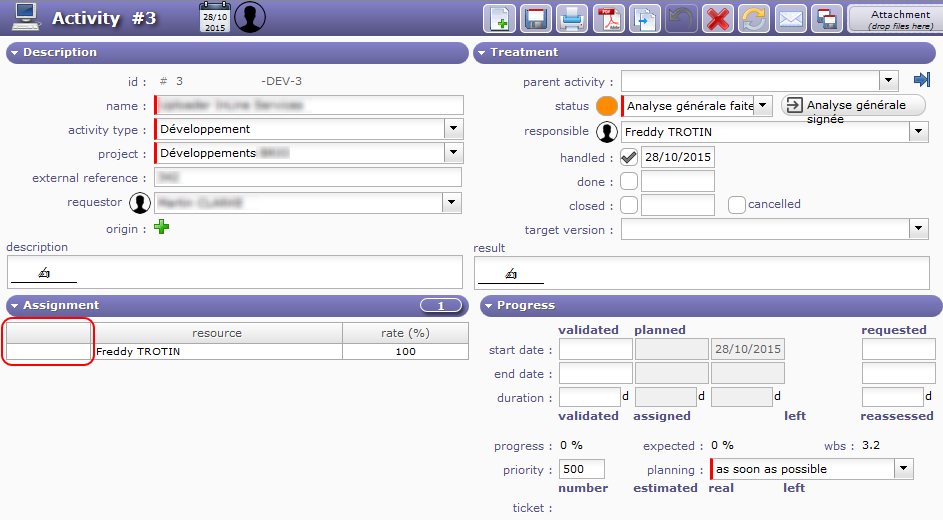Expand the responsible dropdown list
Viewport: 943px width, 520px height.
pos(919,131)
